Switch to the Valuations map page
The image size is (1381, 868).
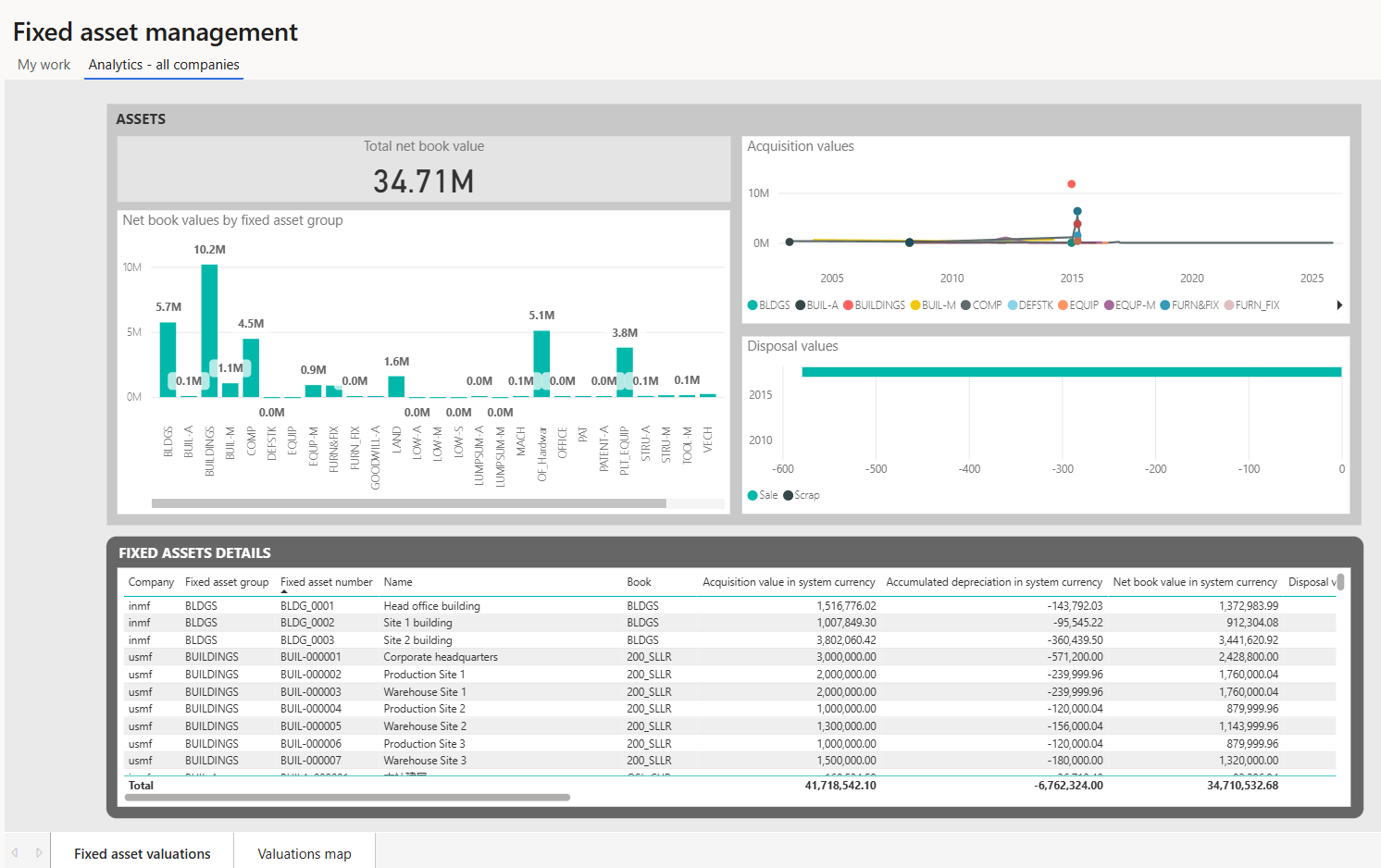305,853
